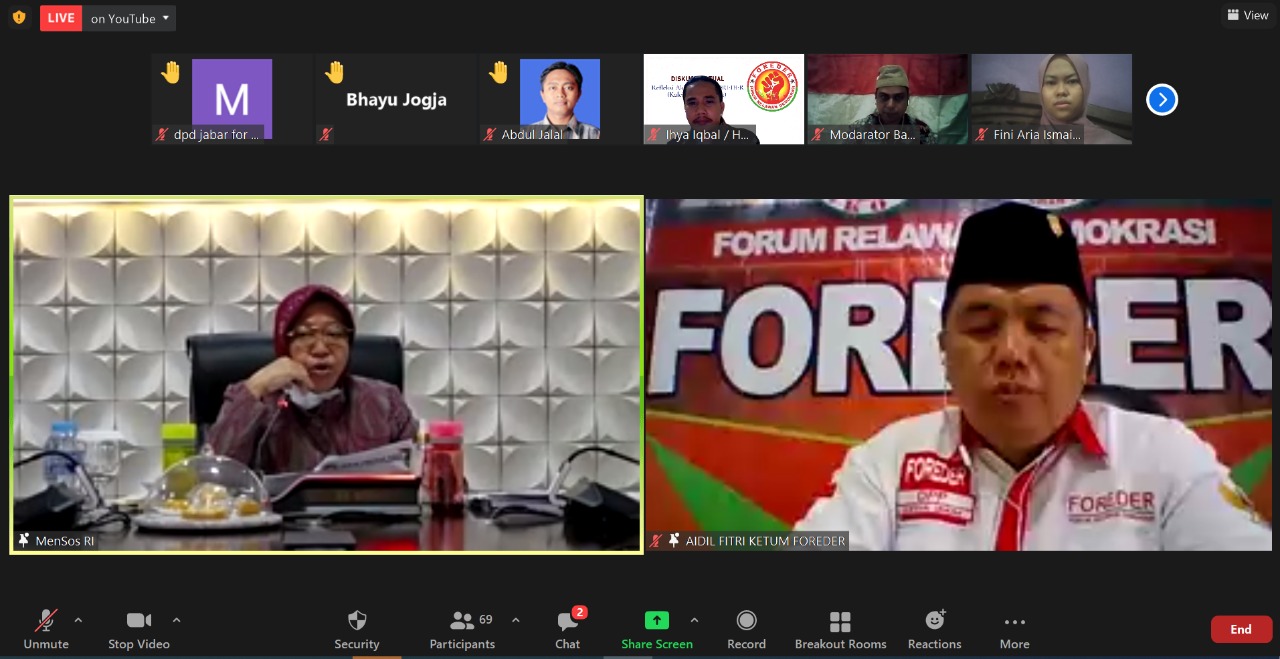The height and width of the screenshot is (659, 1280).
Task: Expand share screen options arrow
Action: click(x=694, y=620)
